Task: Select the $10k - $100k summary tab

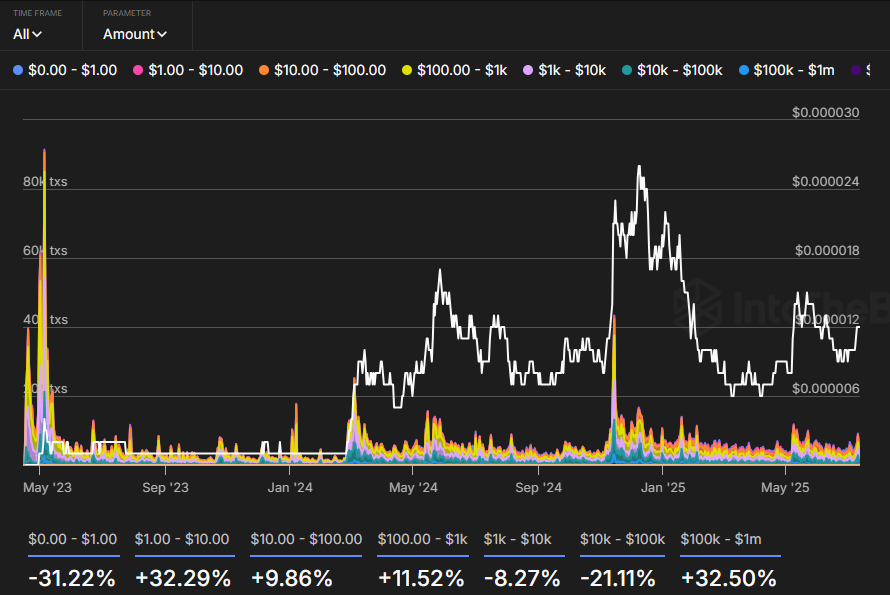Action: [622, 539]
